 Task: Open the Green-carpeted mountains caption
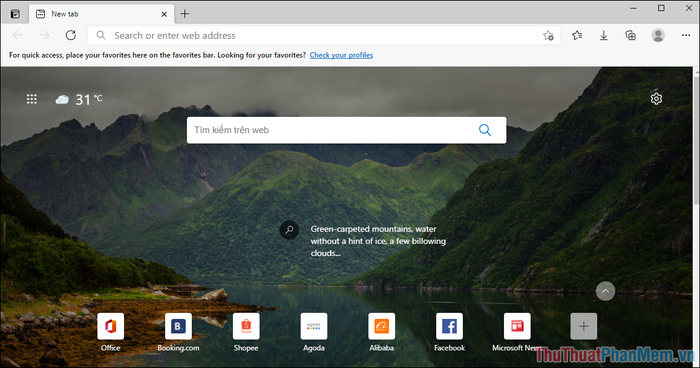(378, 241)
